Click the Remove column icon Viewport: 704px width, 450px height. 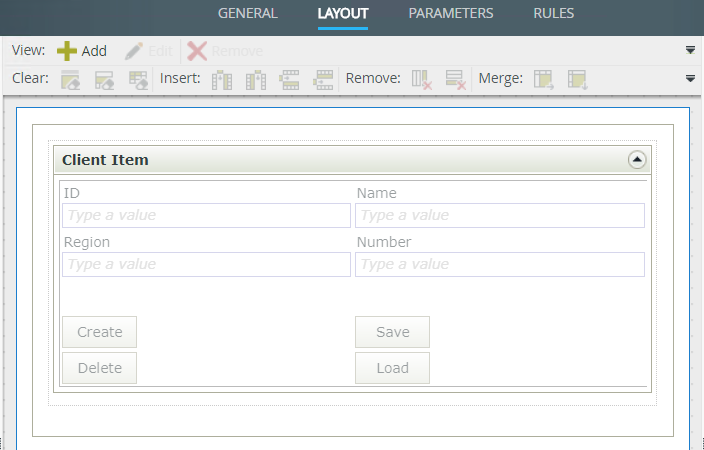(422, 79)
